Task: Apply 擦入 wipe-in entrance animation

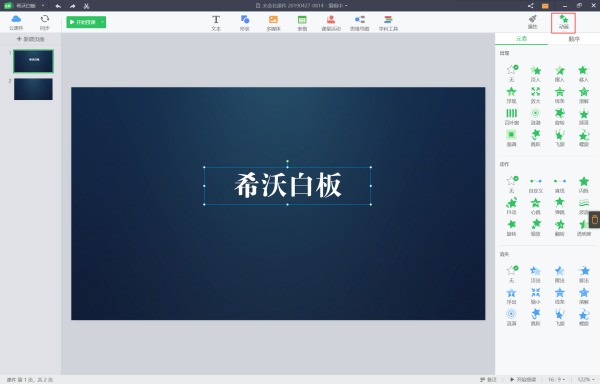Action: [x=559, y=74]
